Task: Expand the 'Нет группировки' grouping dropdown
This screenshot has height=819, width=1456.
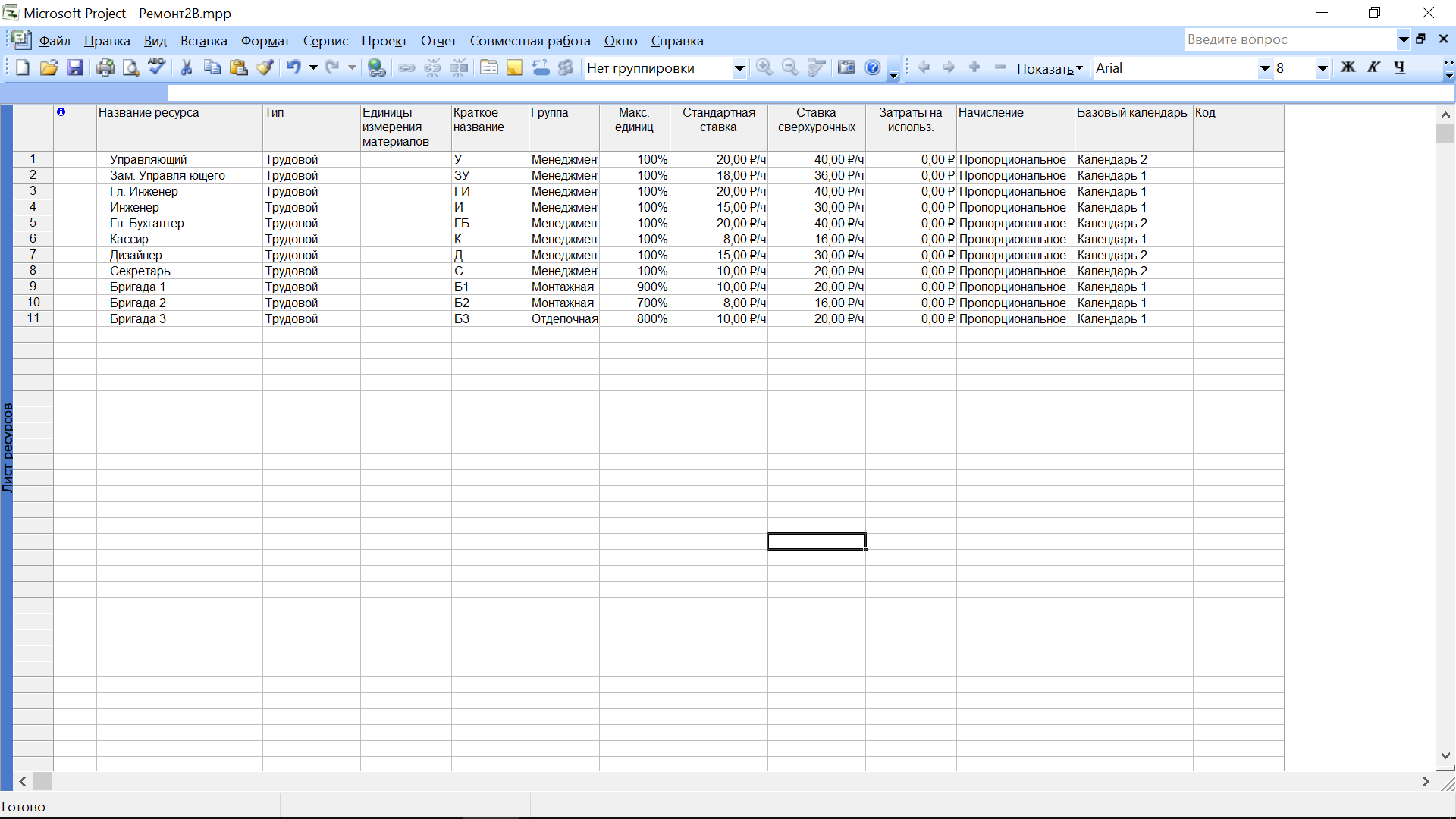Action: [739, 68]
